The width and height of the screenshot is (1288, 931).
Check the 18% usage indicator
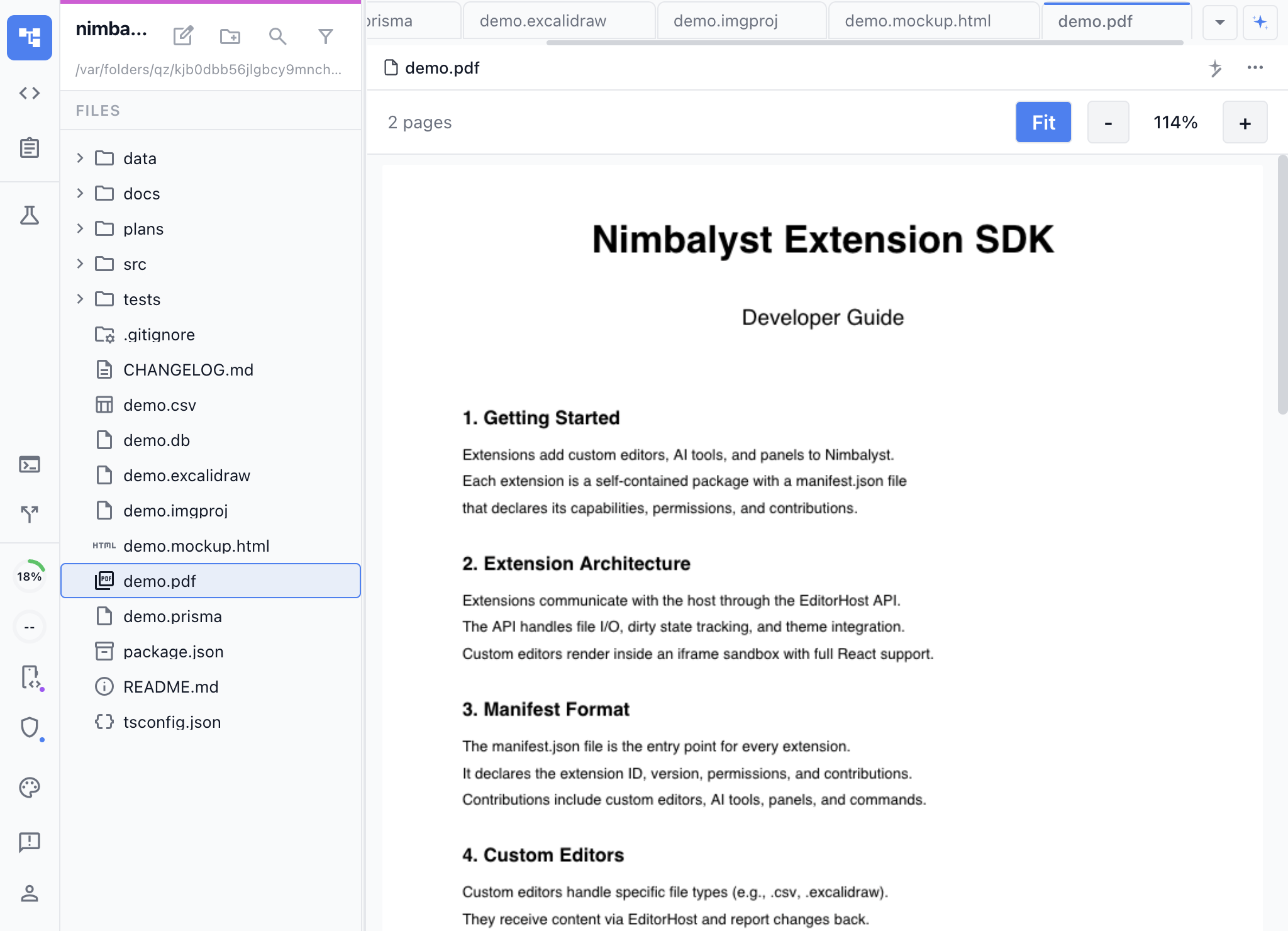click(30, 576)
